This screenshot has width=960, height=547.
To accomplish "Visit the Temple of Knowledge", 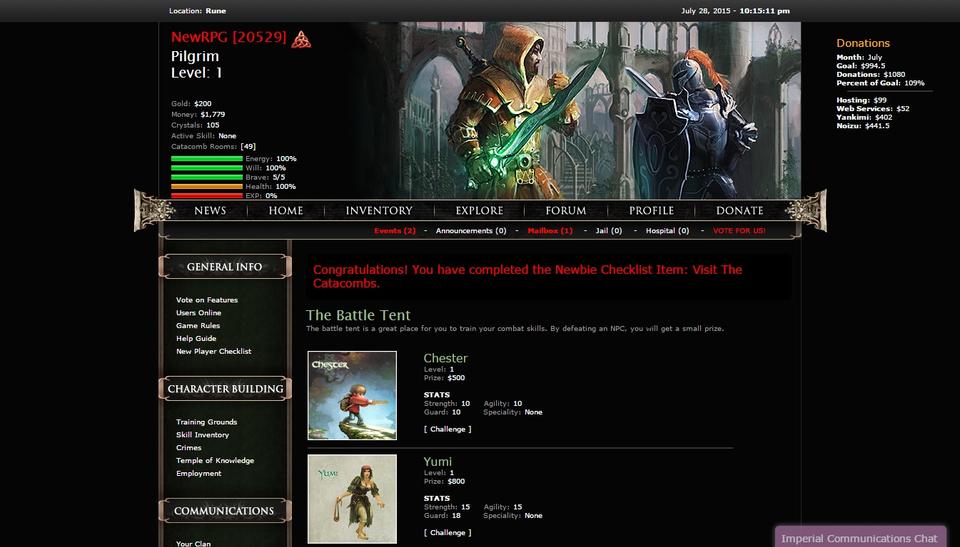I will click(x=215, y=461).
